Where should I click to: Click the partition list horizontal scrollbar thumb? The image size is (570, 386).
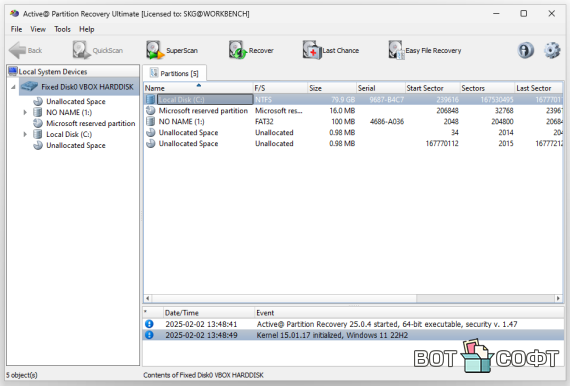point(284,298)
